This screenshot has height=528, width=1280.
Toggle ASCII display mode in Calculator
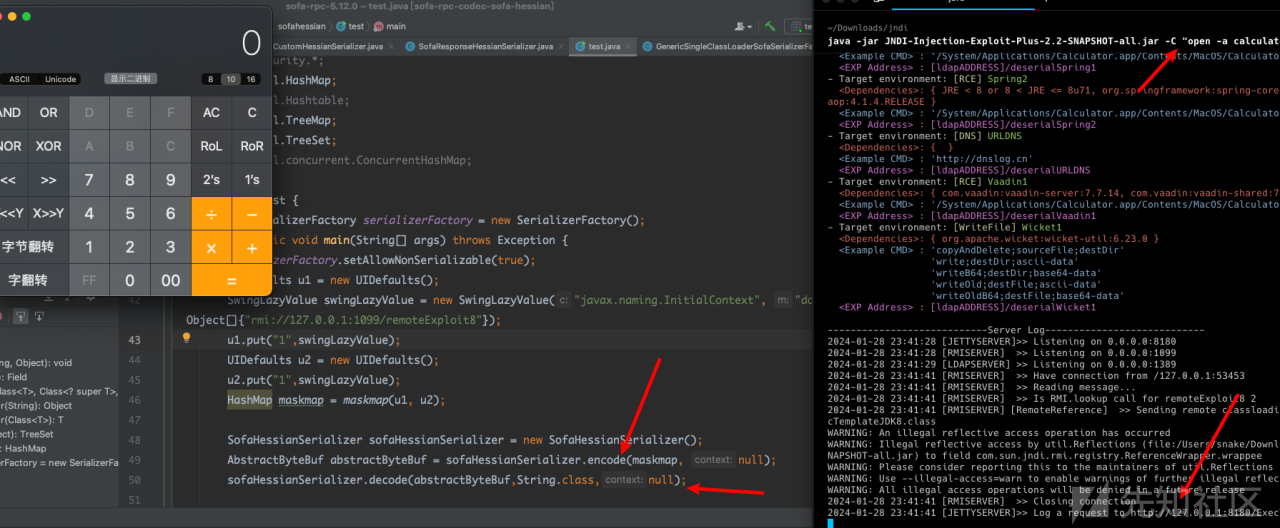[19, 79]
